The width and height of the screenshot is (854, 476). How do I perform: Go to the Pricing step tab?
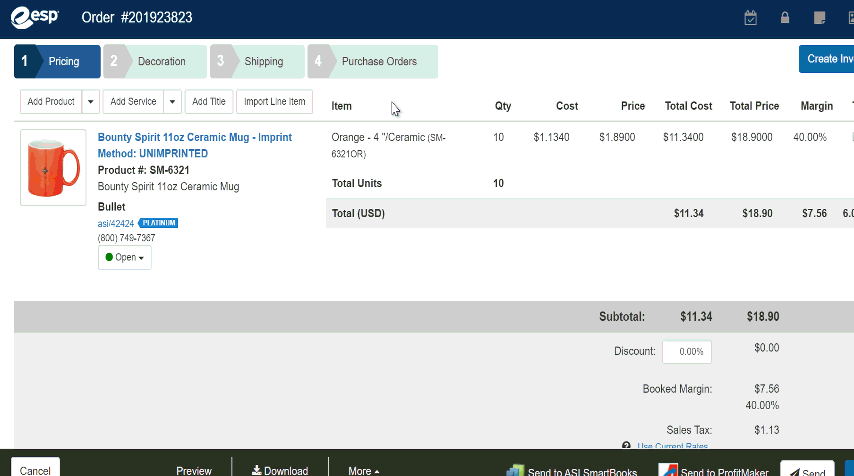pyautogui.click(x=57, y=61)
